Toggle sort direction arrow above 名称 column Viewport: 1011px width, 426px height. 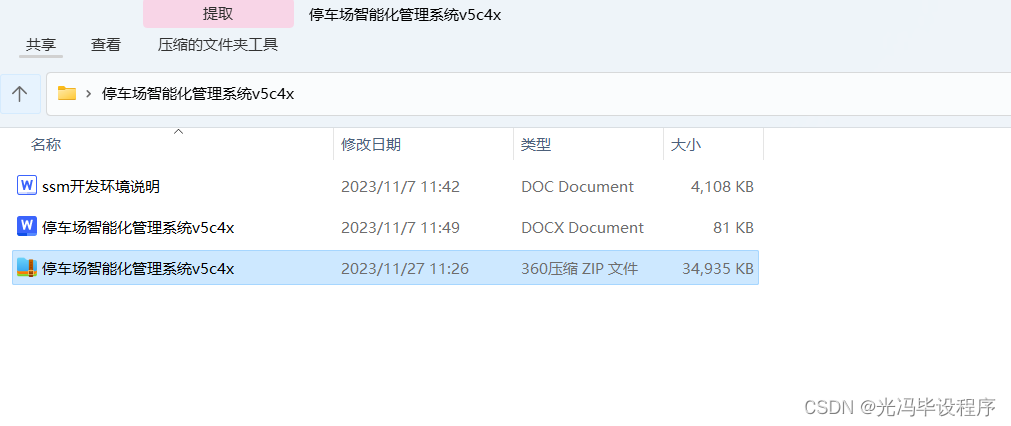click(179, 131)
